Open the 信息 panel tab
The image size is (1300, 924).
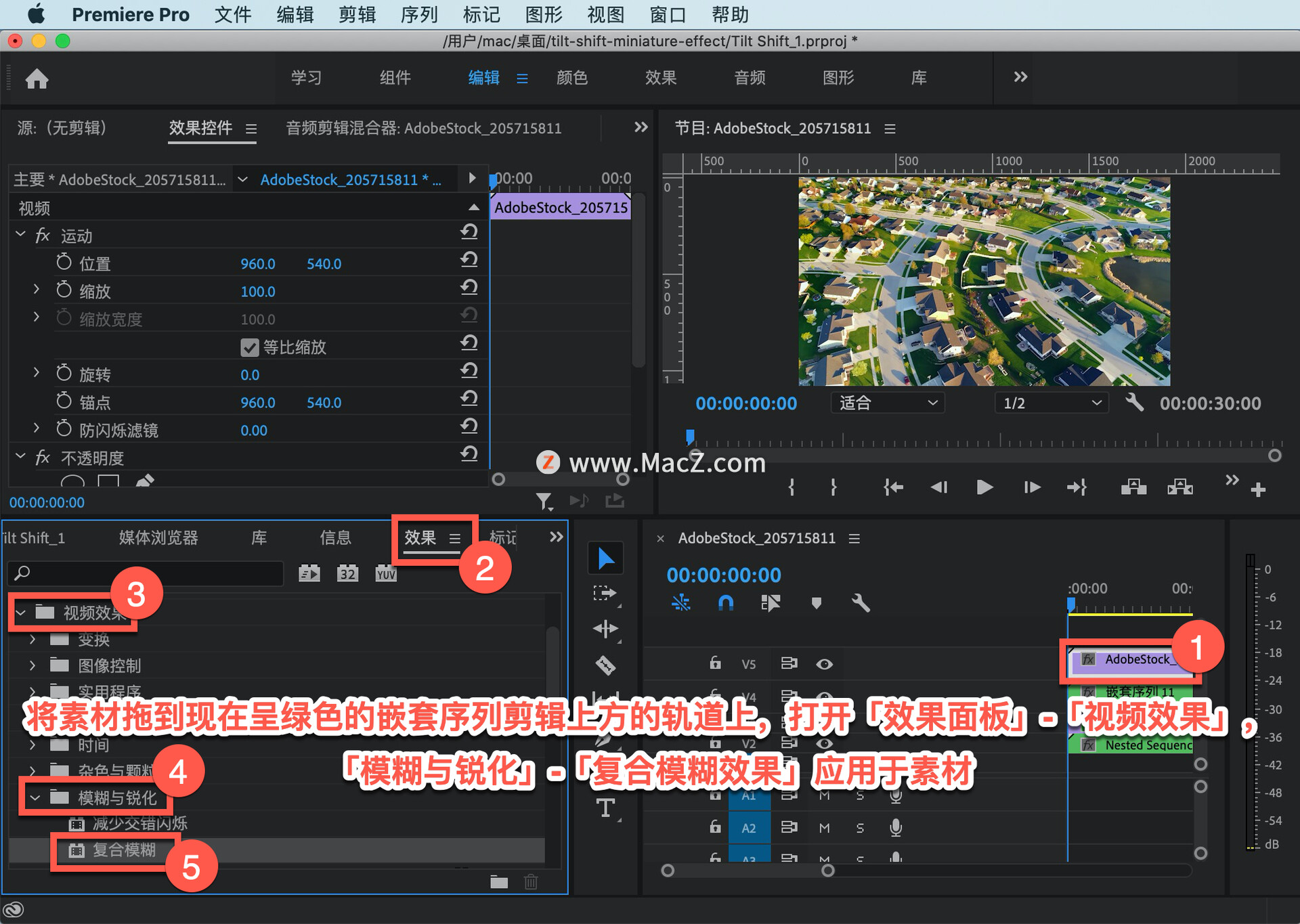(335, 537)
